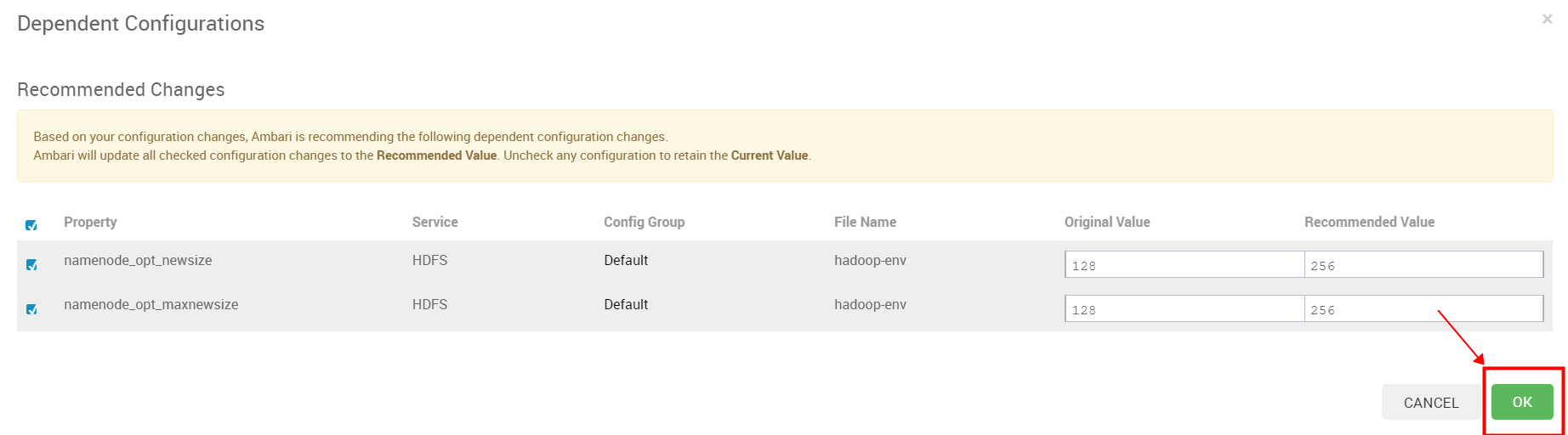This screenshot has width=1568, height=435.
Task: Click the Config Group column header
Action: point(645,222)
